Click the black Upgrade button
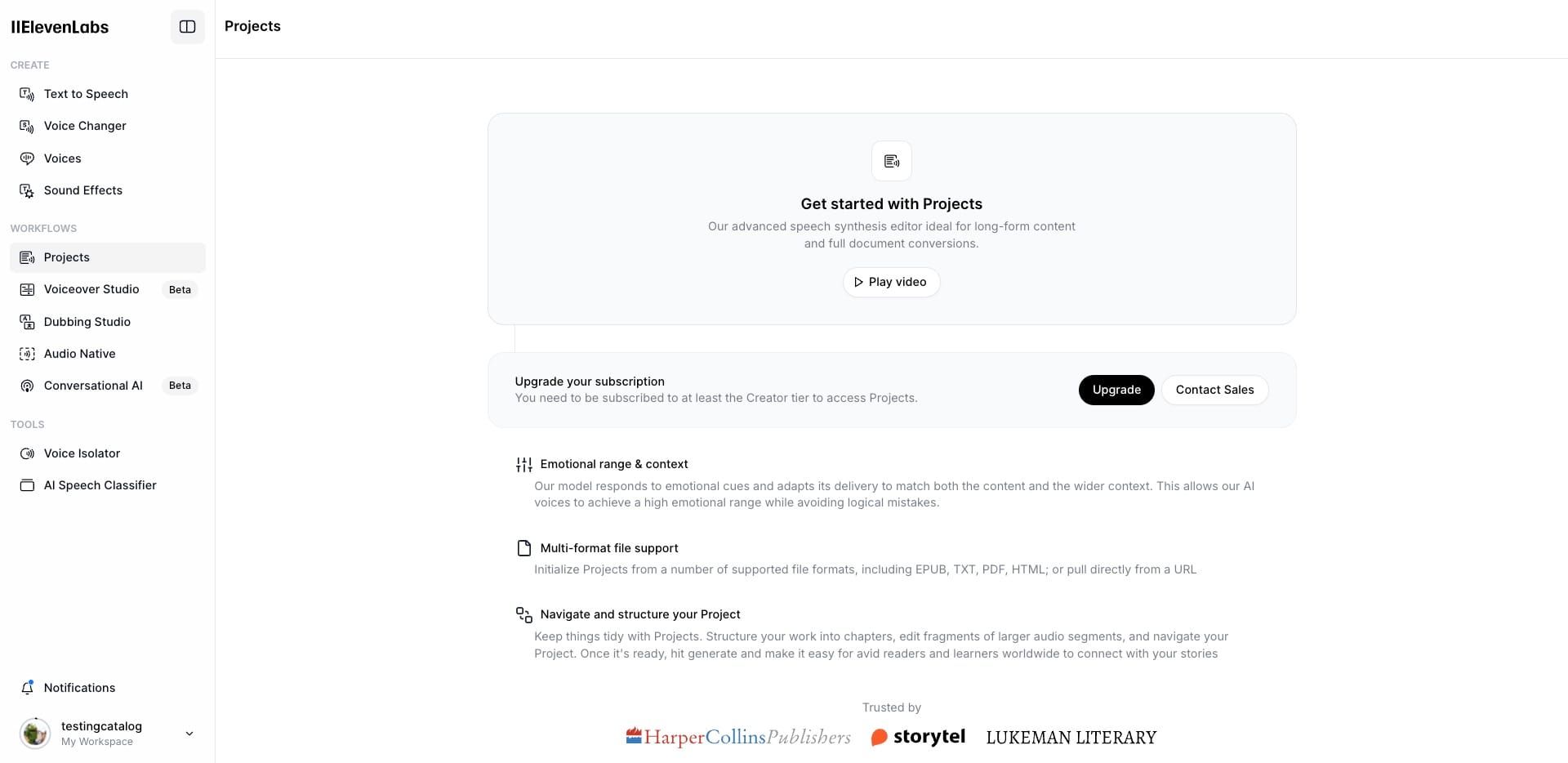The height and width of the screenshot is (763, 1568). click(1116, 390)
